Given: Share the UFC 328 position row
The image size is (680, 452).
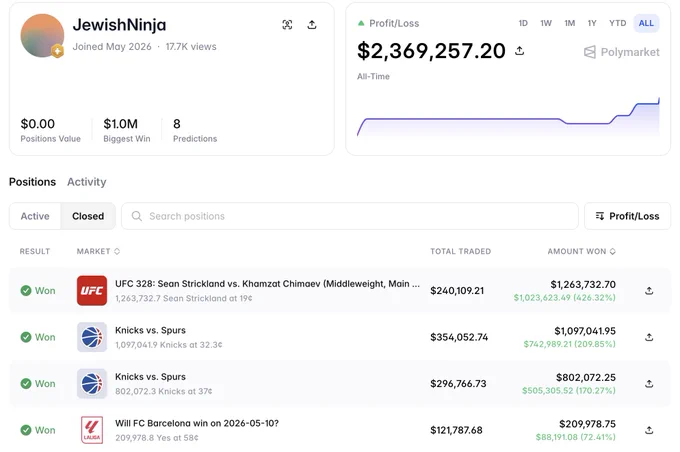Looking at the screenshot, I should [649, 291].
